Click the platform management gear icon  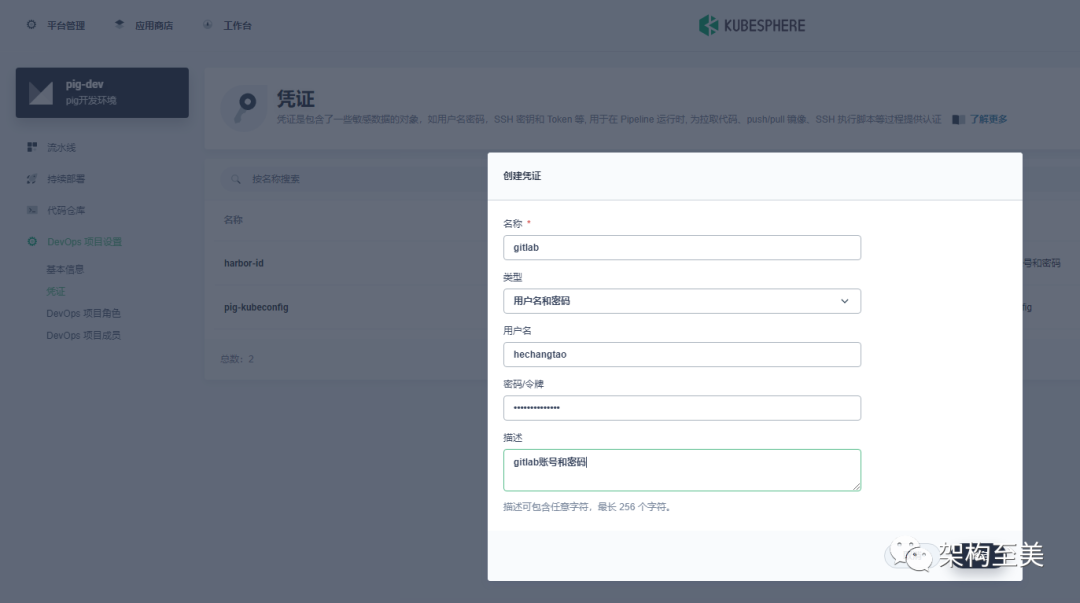click(32, 25)
